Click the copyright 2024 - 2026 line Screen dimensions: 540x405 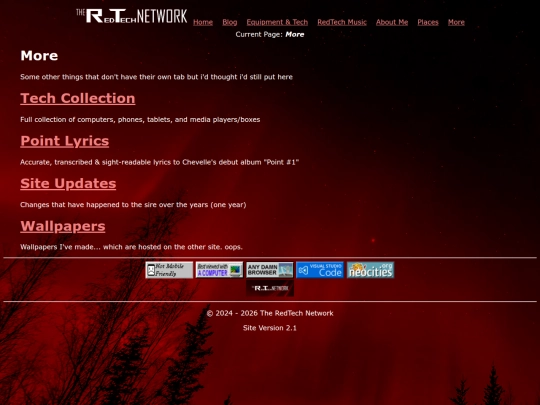coord(270,313)
